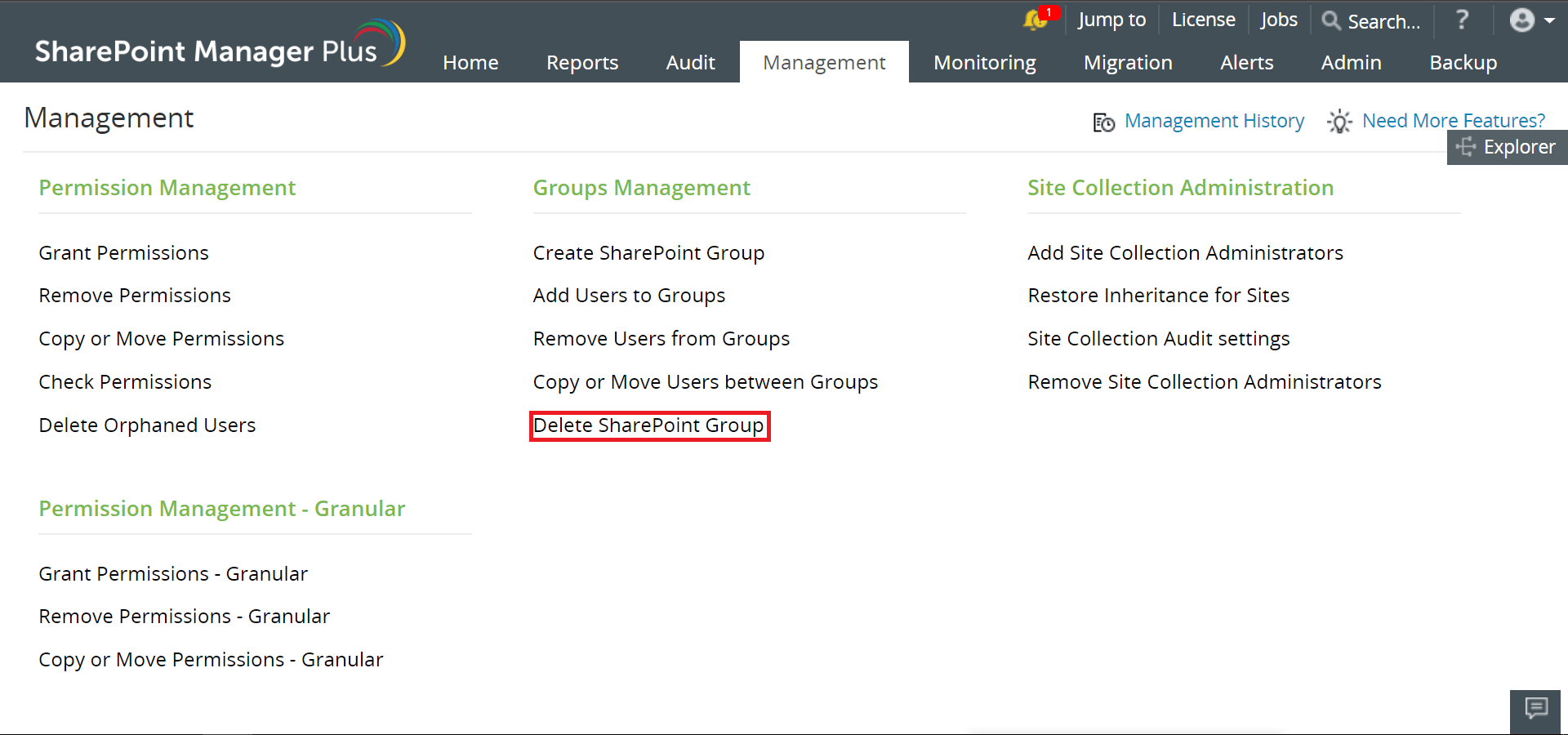Image resolution: width=1568 pixels, height=735 pixels.
Task: Click Add Site Collection Administrators
Action: click(x=1185, y=252)
